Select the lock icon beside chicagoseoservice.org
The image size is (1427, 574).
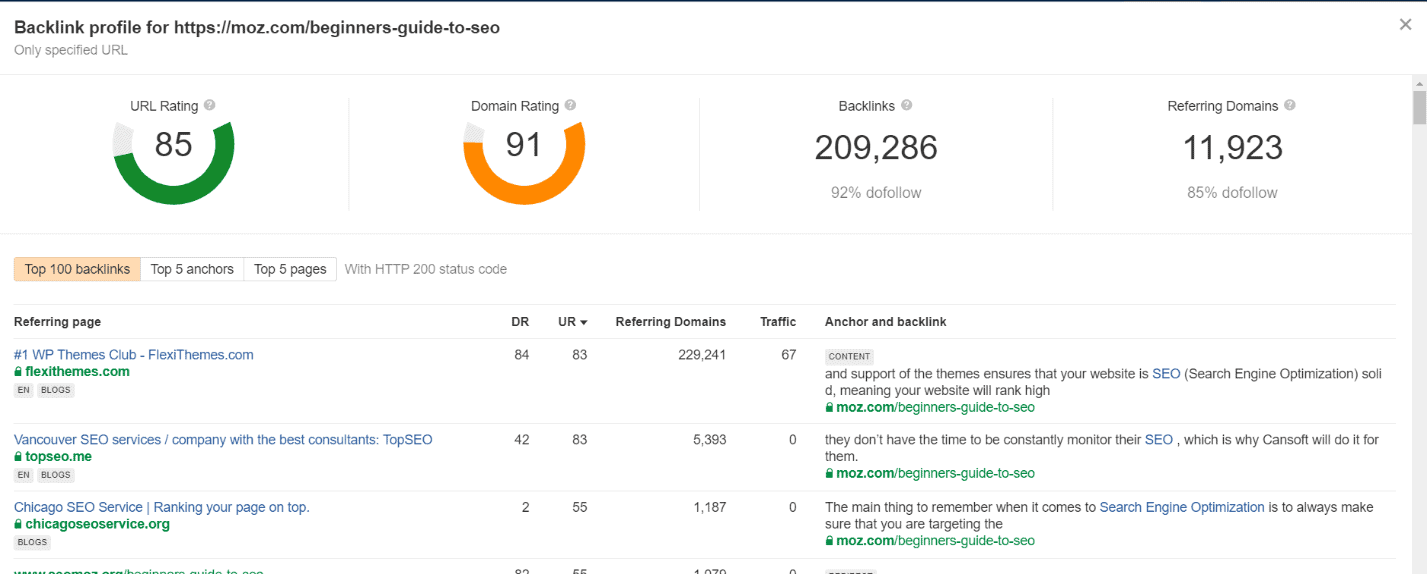click(18, 524)
